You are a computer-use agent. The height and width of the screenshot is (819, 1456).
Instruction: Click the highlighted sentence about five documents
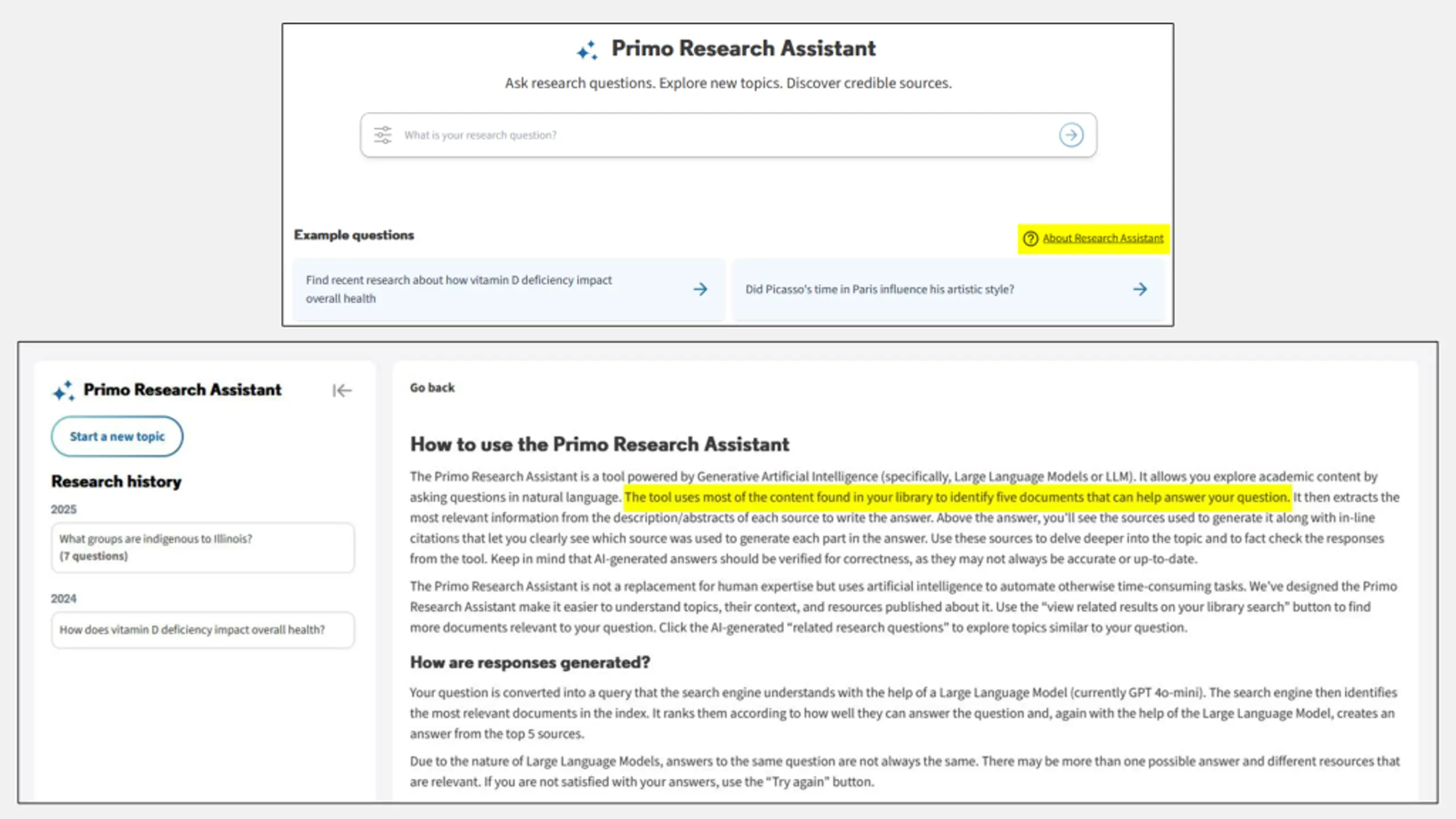[x=957, y=497]
